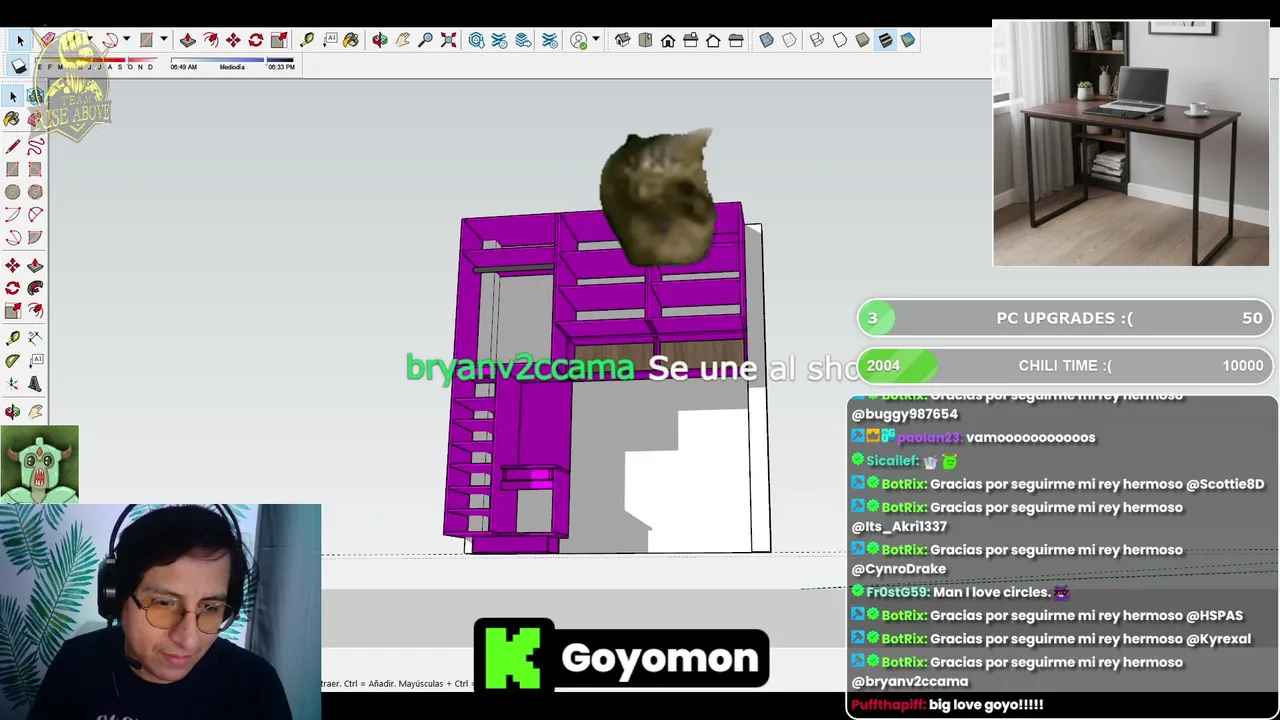Viewport: 1280px width, 720px height.
Task: Click the @Scottie8D mention in chat
Action: (x=1225, y=484)
